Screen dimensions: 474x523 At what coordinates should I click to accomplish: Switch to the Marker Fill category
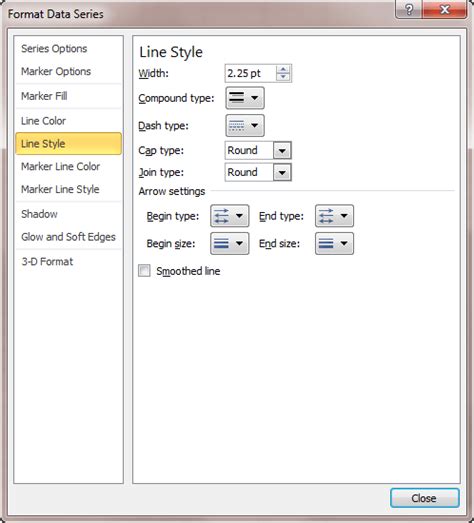(68, 96)
